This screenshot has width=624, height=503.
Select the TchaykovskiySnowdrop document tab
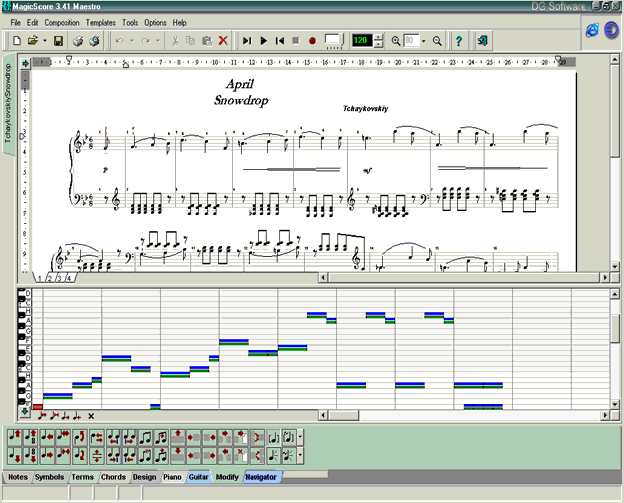pyautogui.click(x=8, y=103)
